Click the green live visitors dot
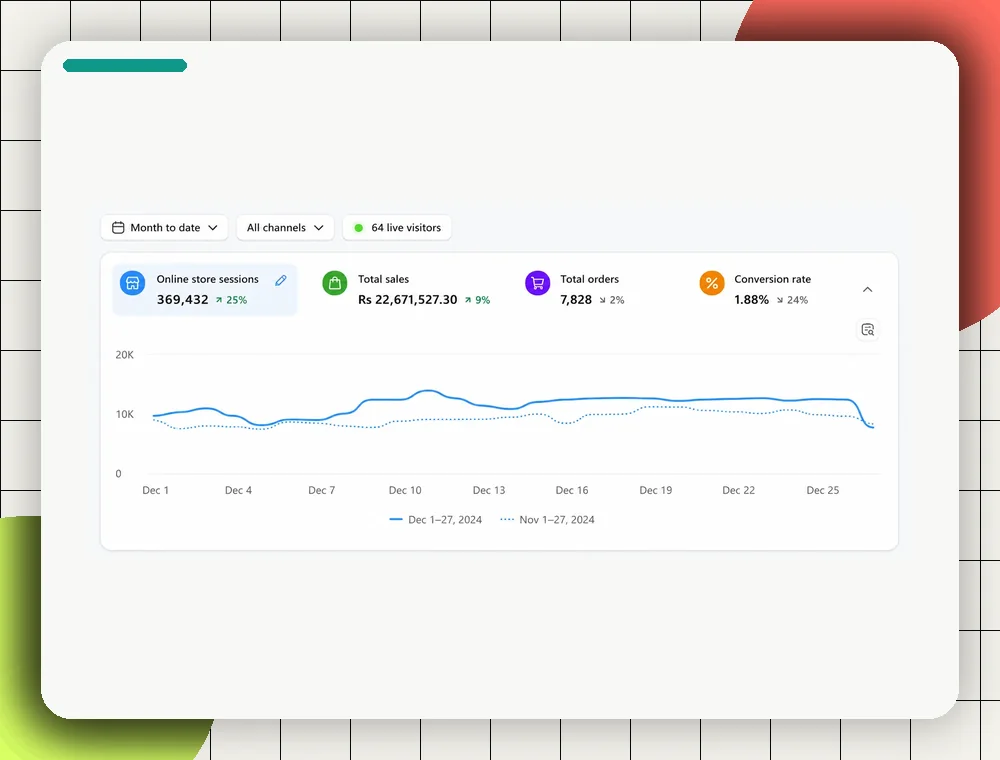Screen dimensions: 1000x760 (x=358, y=228)
